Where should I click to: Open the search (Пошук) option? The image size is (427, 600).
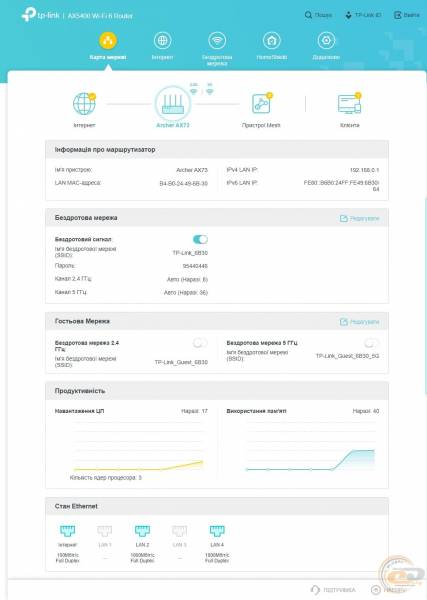pyautogui.click(x=318, y=15)
